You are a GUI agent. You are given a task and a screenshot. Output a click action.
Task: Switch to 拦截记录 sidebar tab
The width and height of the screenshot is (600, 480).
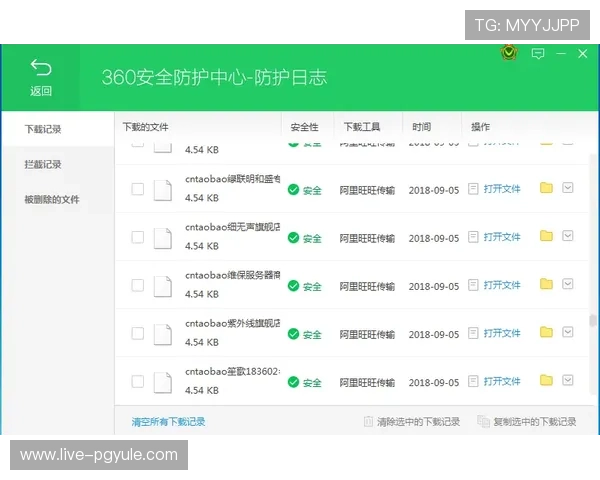coord(58,164)
